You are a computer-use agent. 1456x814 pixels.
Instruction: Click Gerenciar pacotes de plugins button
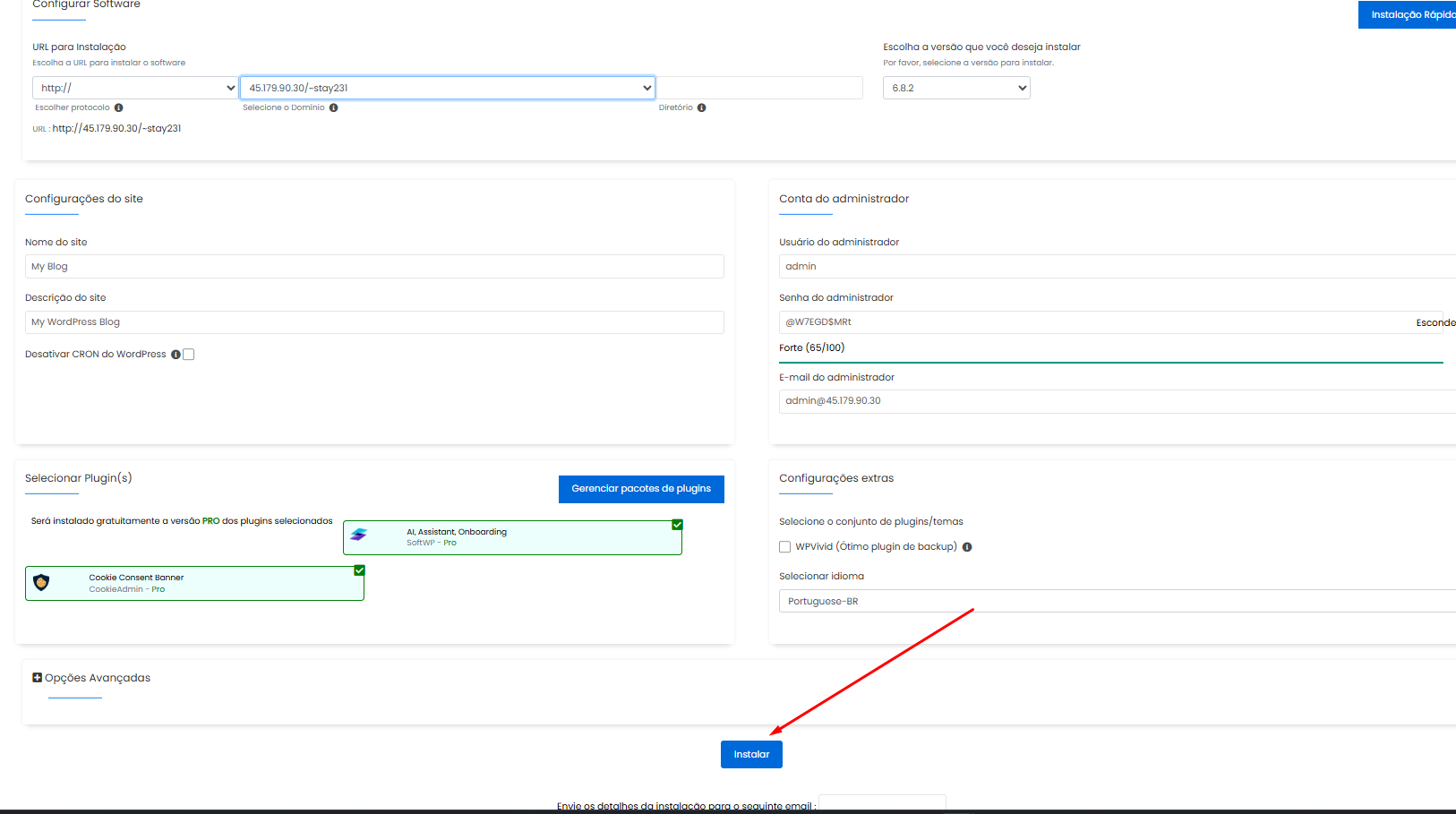pyautogui.click(x=641, y=489)
